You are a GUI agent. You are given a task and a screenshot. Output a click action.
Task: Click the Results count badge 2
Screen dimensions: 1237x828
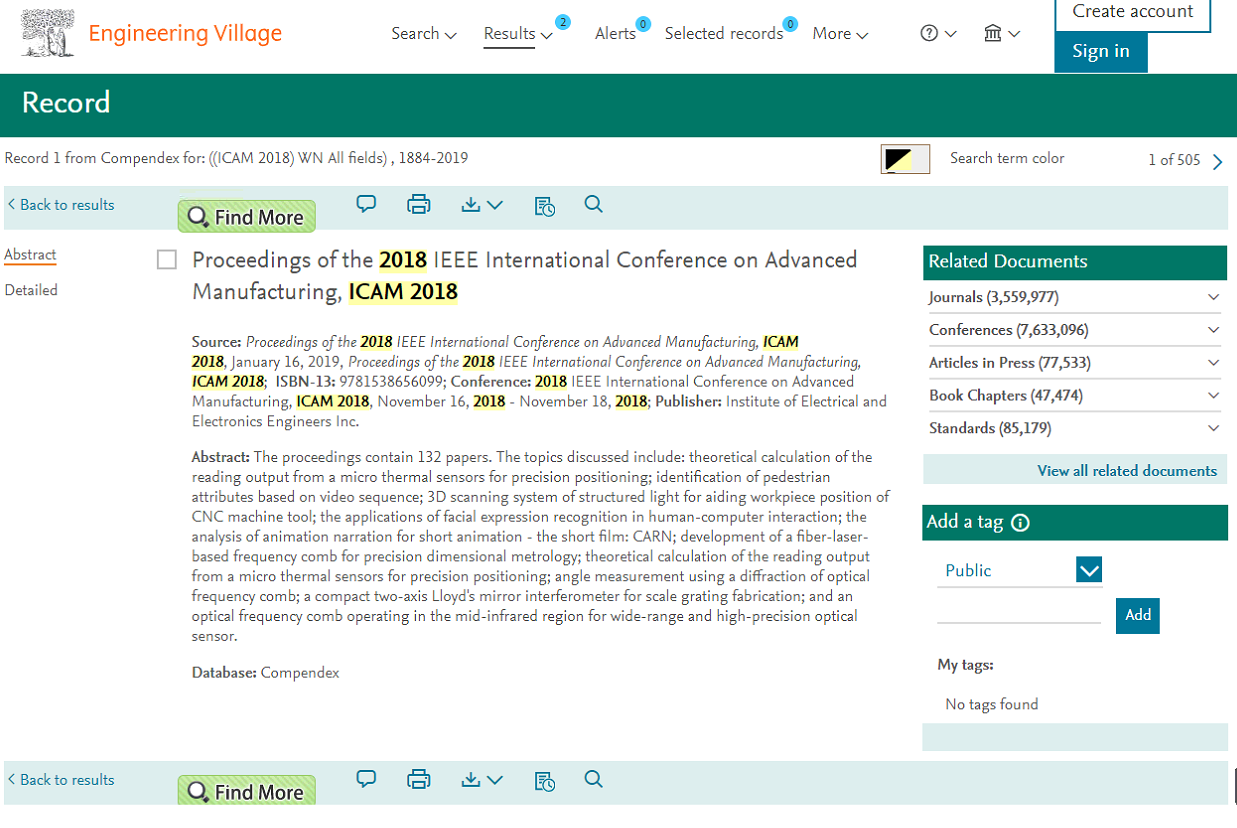point(563,22)
